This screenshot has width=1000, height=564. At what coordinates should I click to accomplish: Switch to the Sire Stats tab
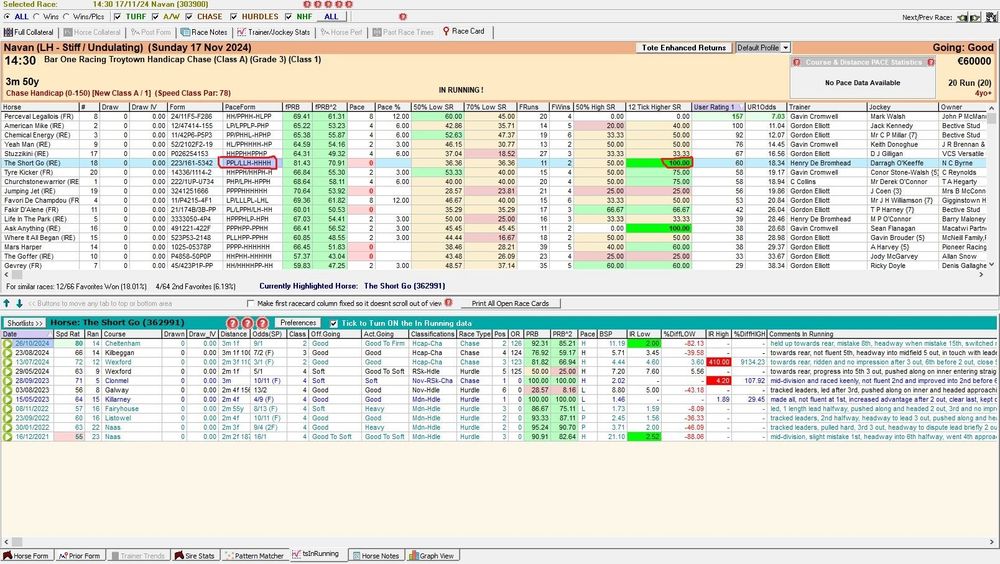pyautogui.click(x=195, y=556)
